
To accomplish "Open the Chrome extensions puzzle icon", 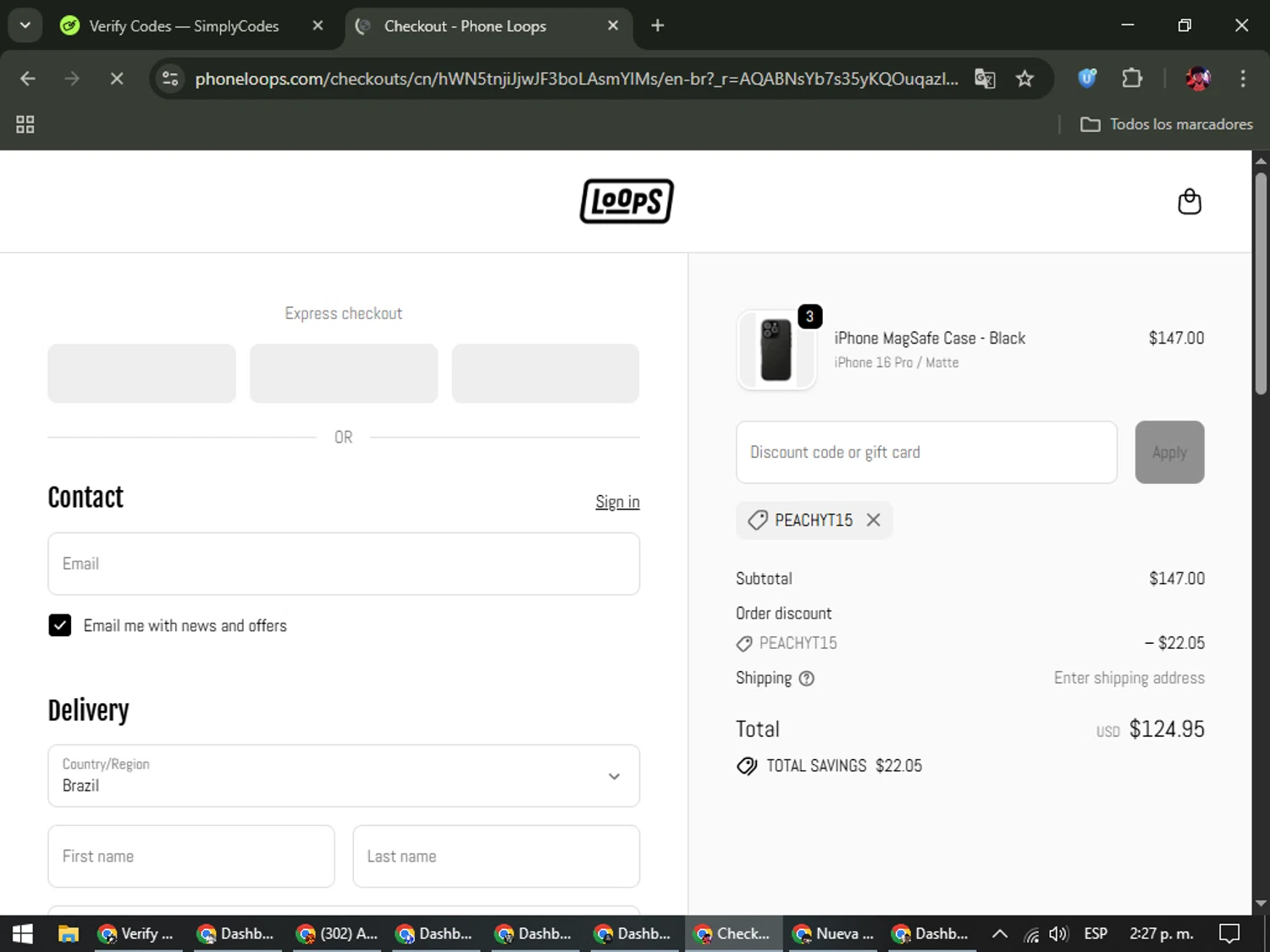I will (1132, 79).
